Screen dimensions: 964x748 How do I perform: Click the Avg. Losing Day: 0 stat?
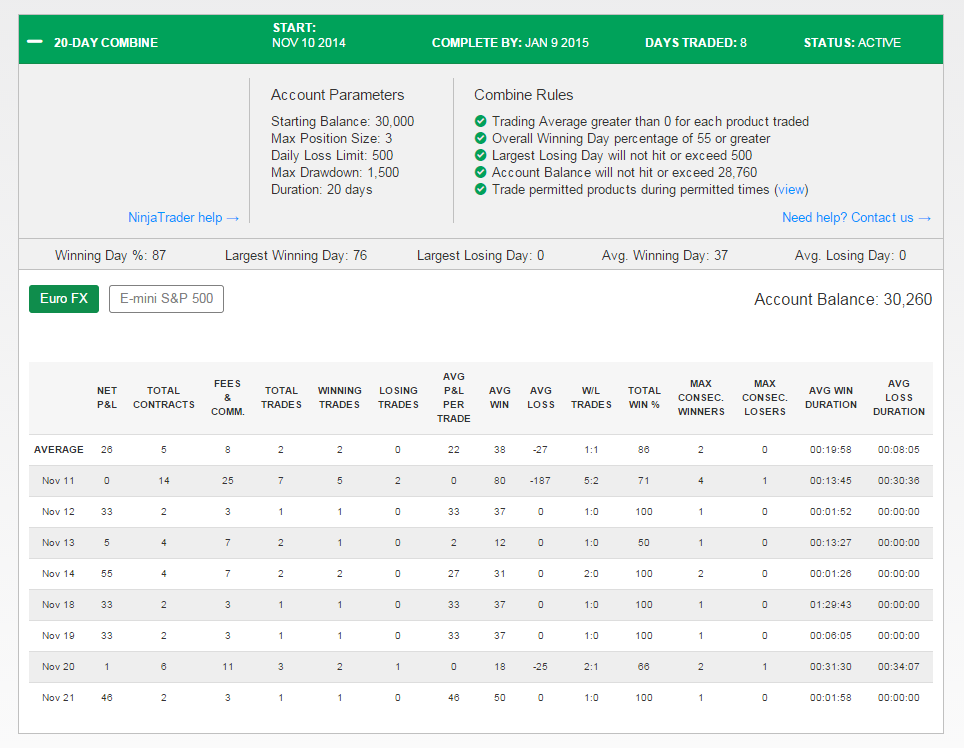click(850, 255)
